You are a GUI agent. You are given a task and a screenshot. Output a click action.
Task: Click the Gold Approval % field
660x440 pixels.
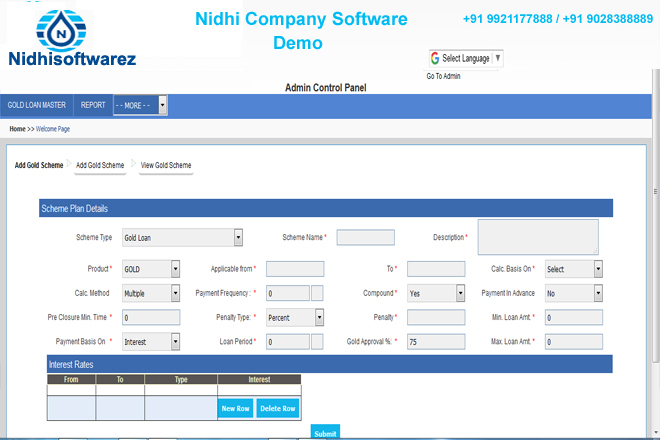436,342
